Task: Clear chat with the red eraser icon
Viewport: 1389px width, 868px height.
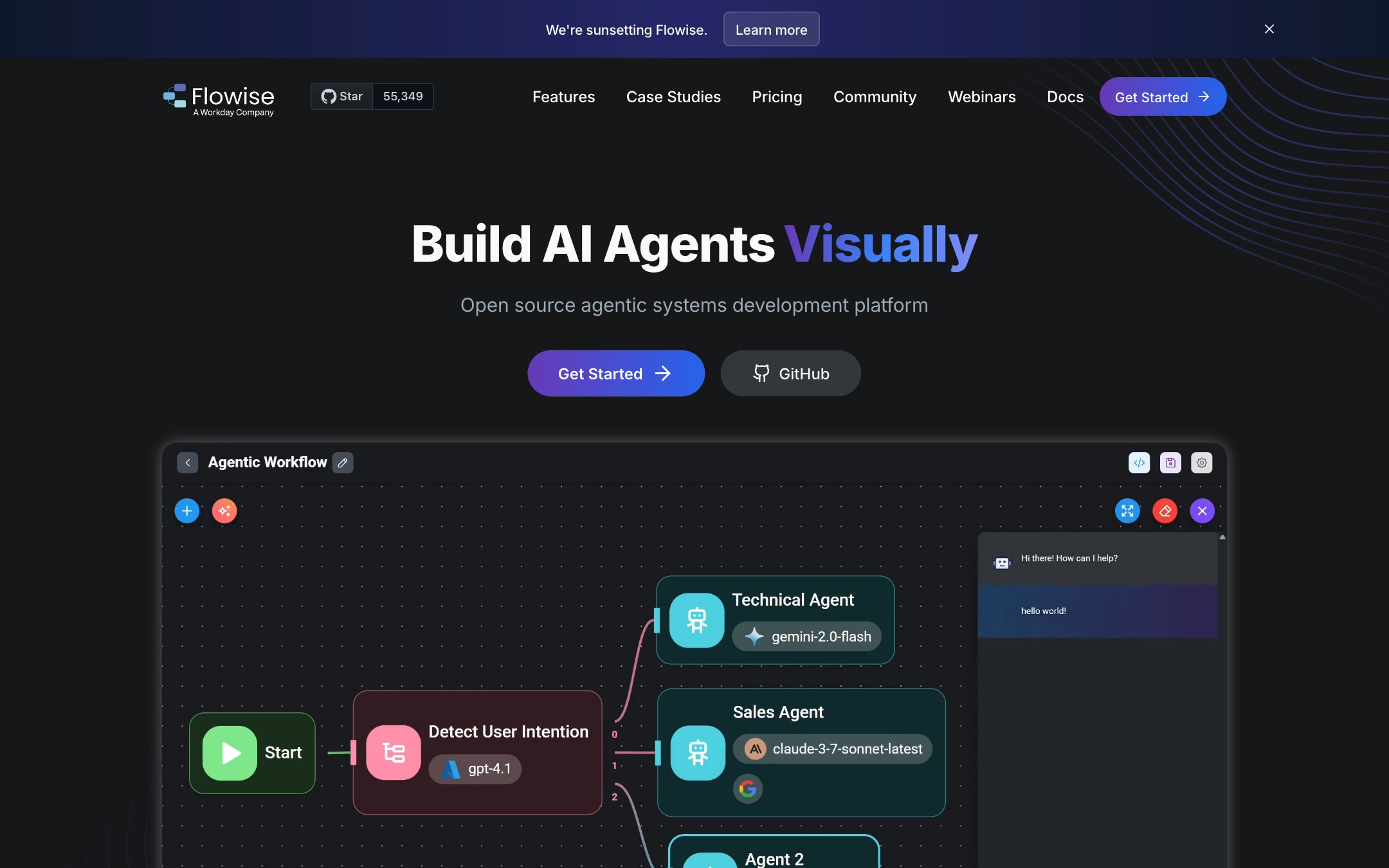Action: coord(1165,511)
